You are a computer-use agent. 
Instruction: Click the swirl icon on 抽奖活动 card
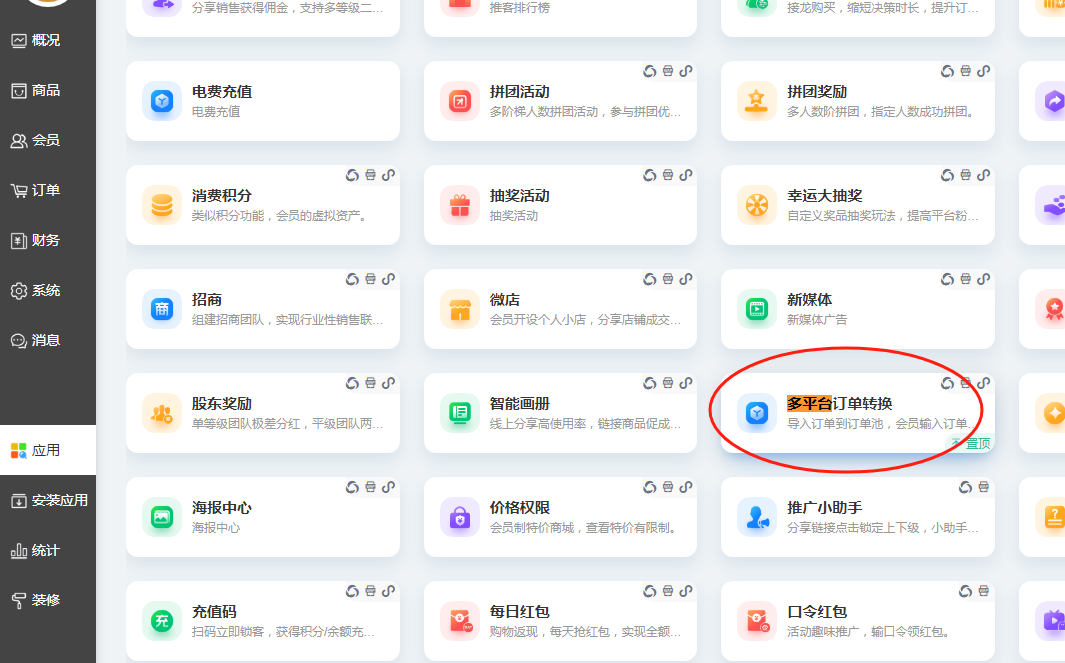[650, 175]
